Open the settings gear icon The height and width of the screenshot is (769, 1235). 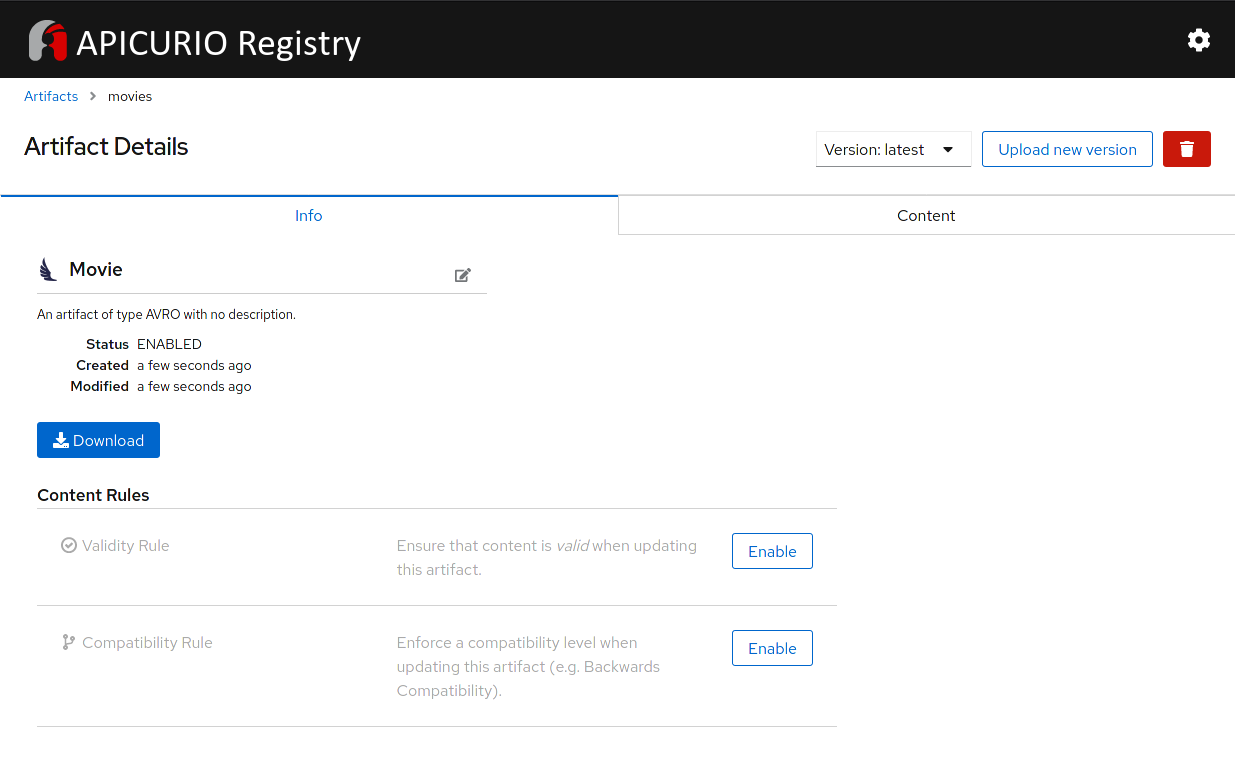[x=1198, y=39]
